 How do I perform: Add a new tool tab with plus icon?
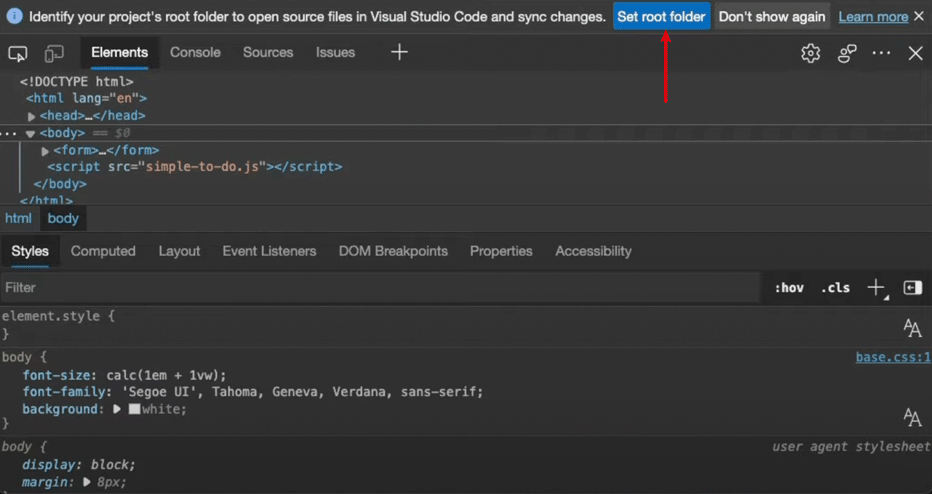point(399,52)
